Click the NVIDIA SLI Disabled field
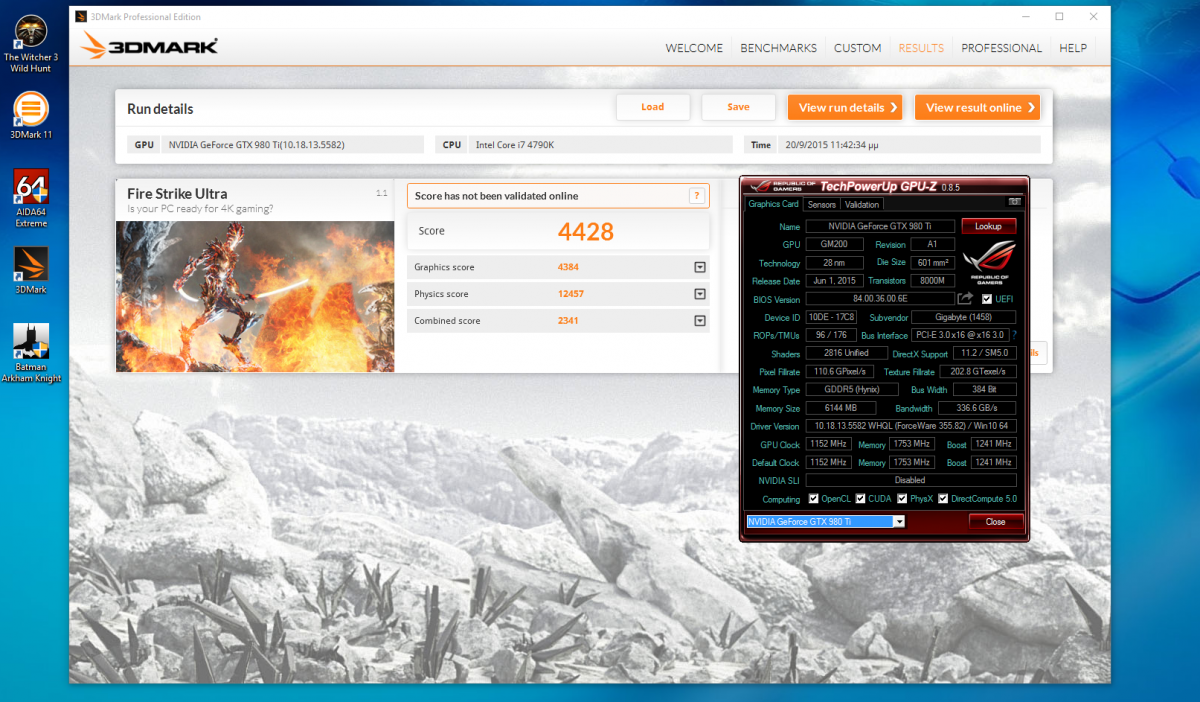The width and height of the screenshot is (1200, 702). tap(911, 480)
